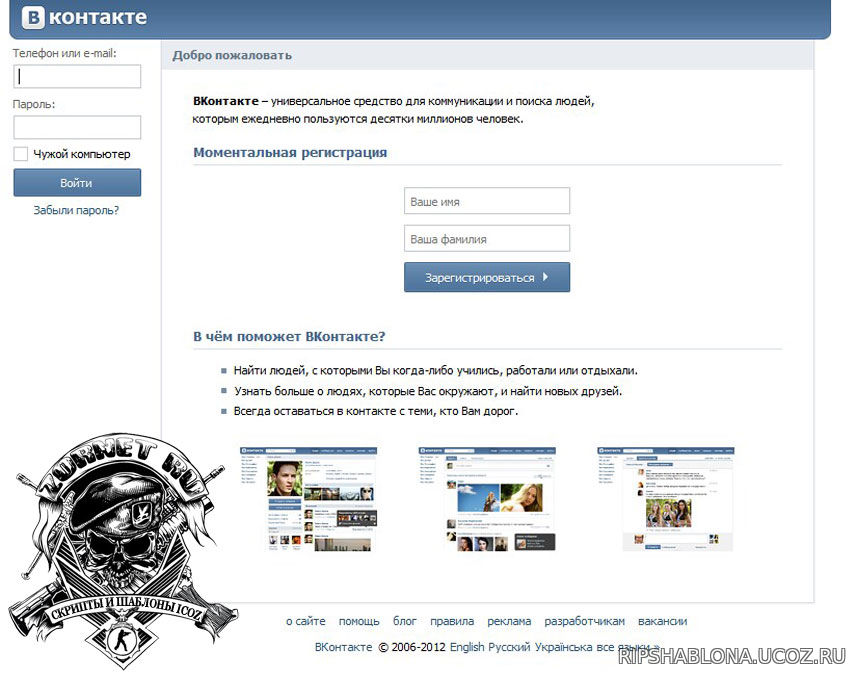Focus the phone or e-mail field

pyautogui.click(x=77, y=76)
